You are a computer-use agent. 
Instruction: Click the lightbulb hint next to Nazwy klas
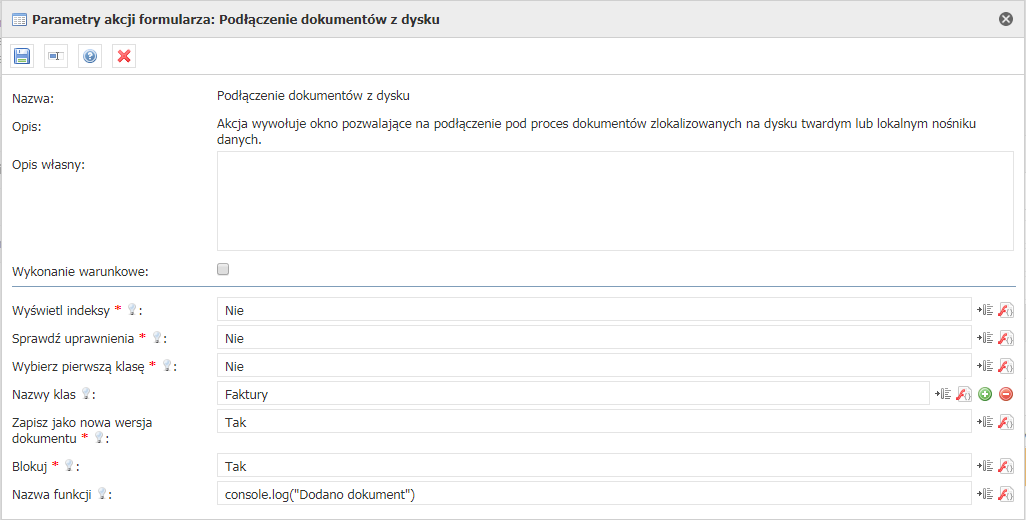click(85, 394)
